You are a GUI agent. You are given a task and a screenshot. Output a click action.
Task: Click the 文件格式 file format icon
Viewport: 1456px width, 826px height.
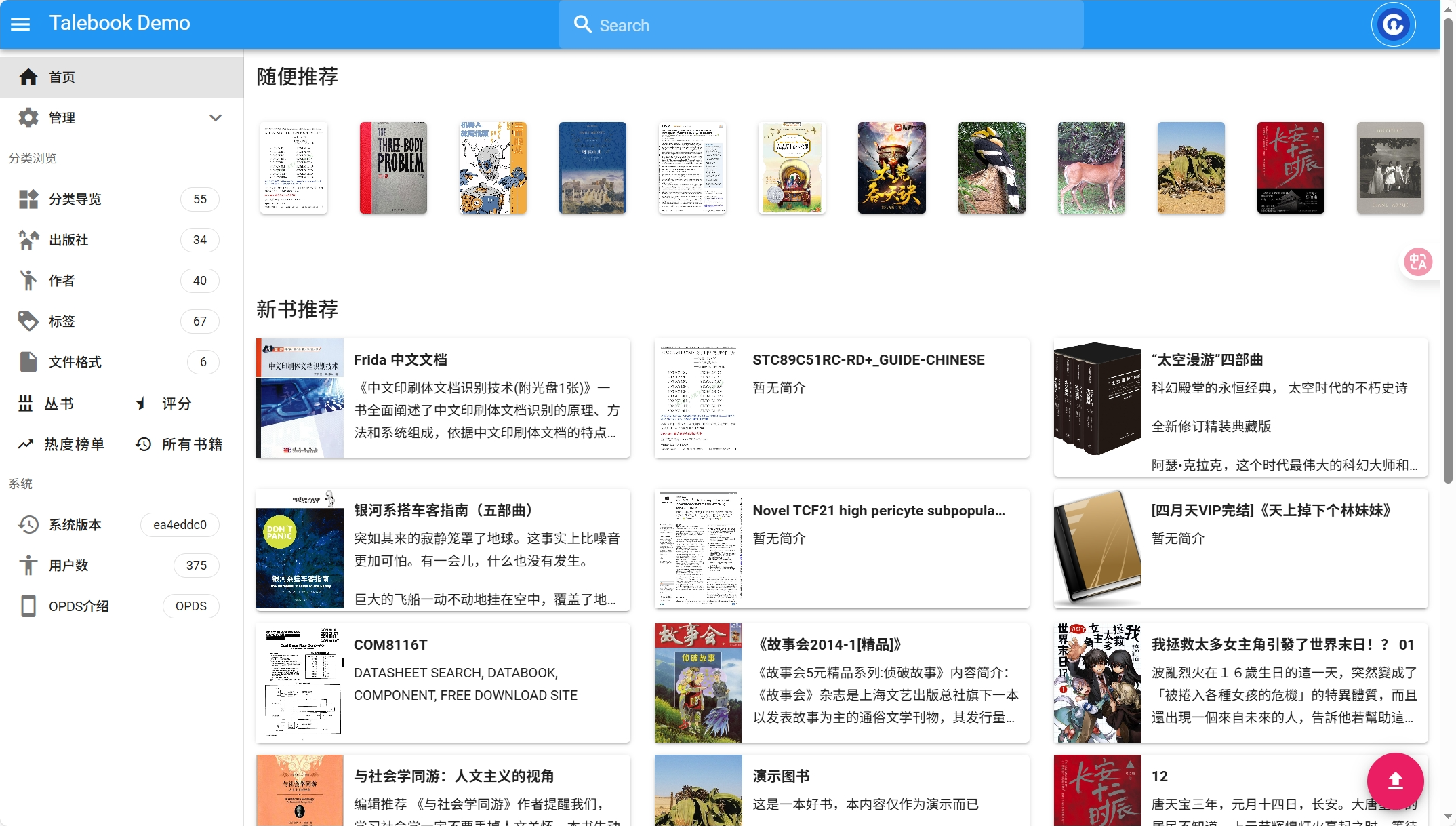[x=28, y=362]
